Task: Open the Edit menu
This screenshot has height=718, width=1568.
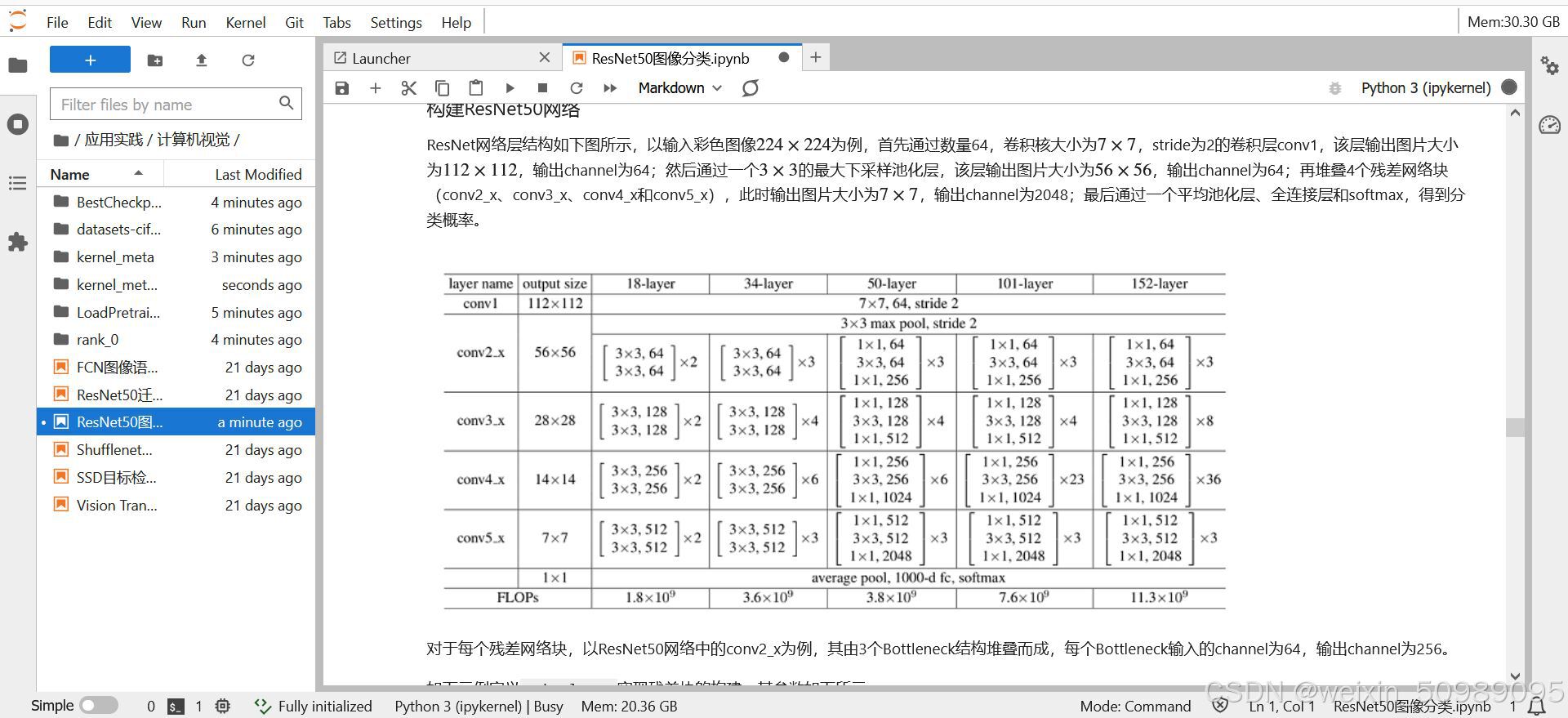Action: [x=100, y=22]
